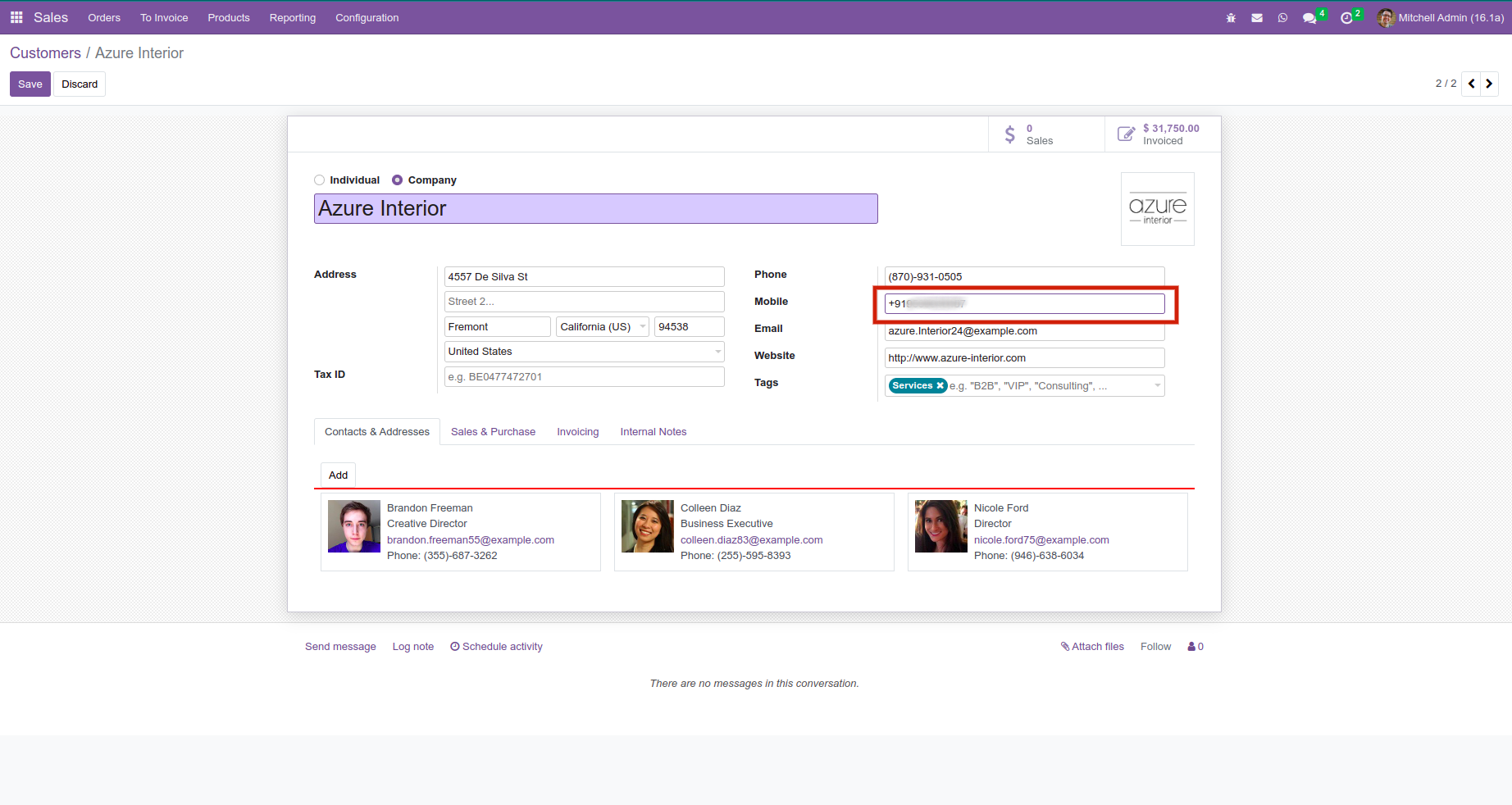Click Log note in chatter
1512x805 pixels.
point(413,647)
